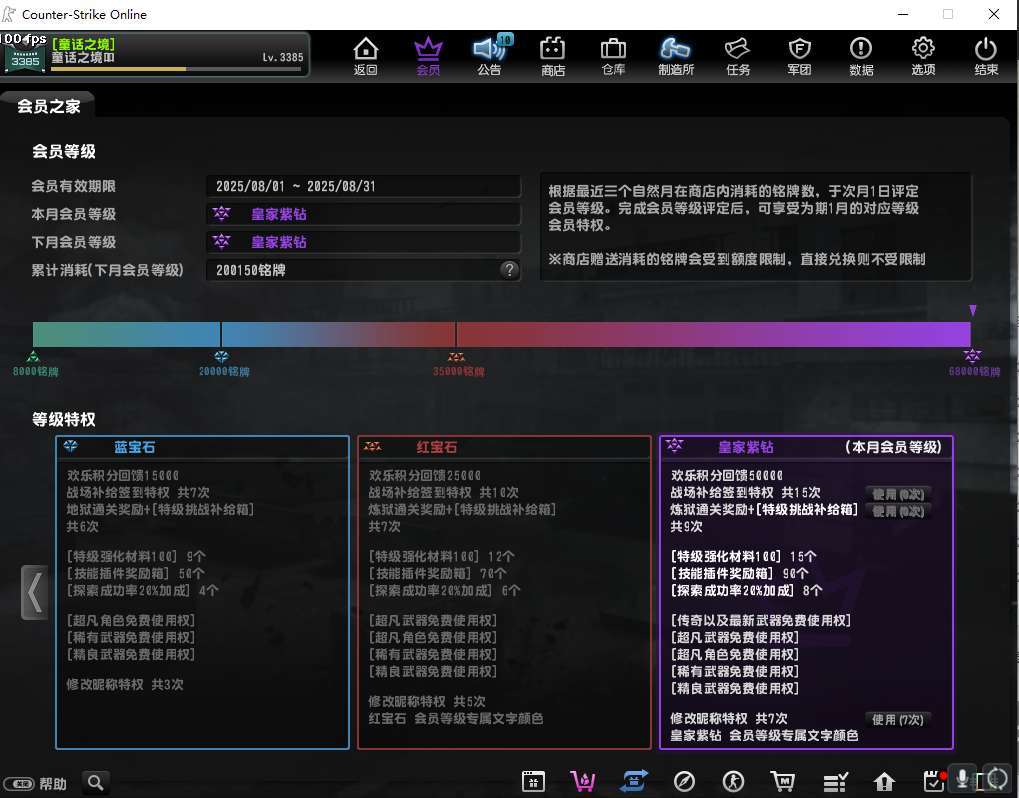Image resolution: width=1019 pixels, height=798 pixels.
Task: Click the circular refresh icon at bottom right
Action: point(998,778)
